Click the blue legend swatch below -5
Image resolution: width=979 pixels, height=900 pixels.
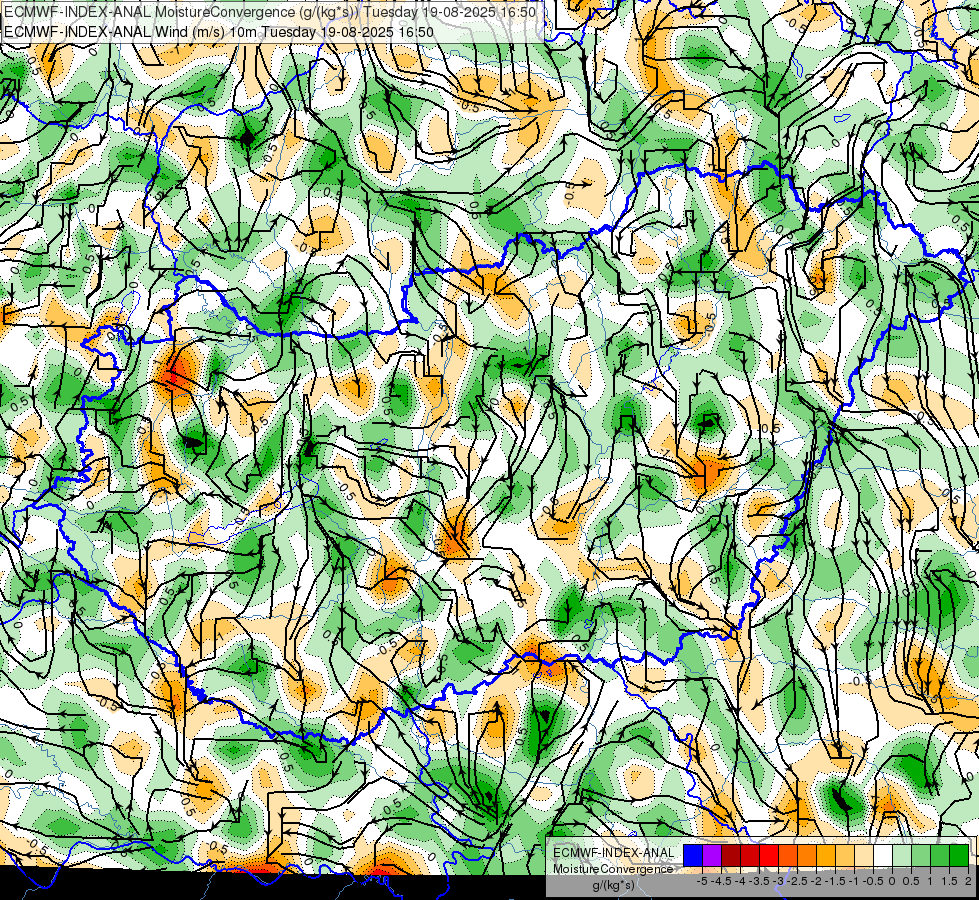point(693,856)
